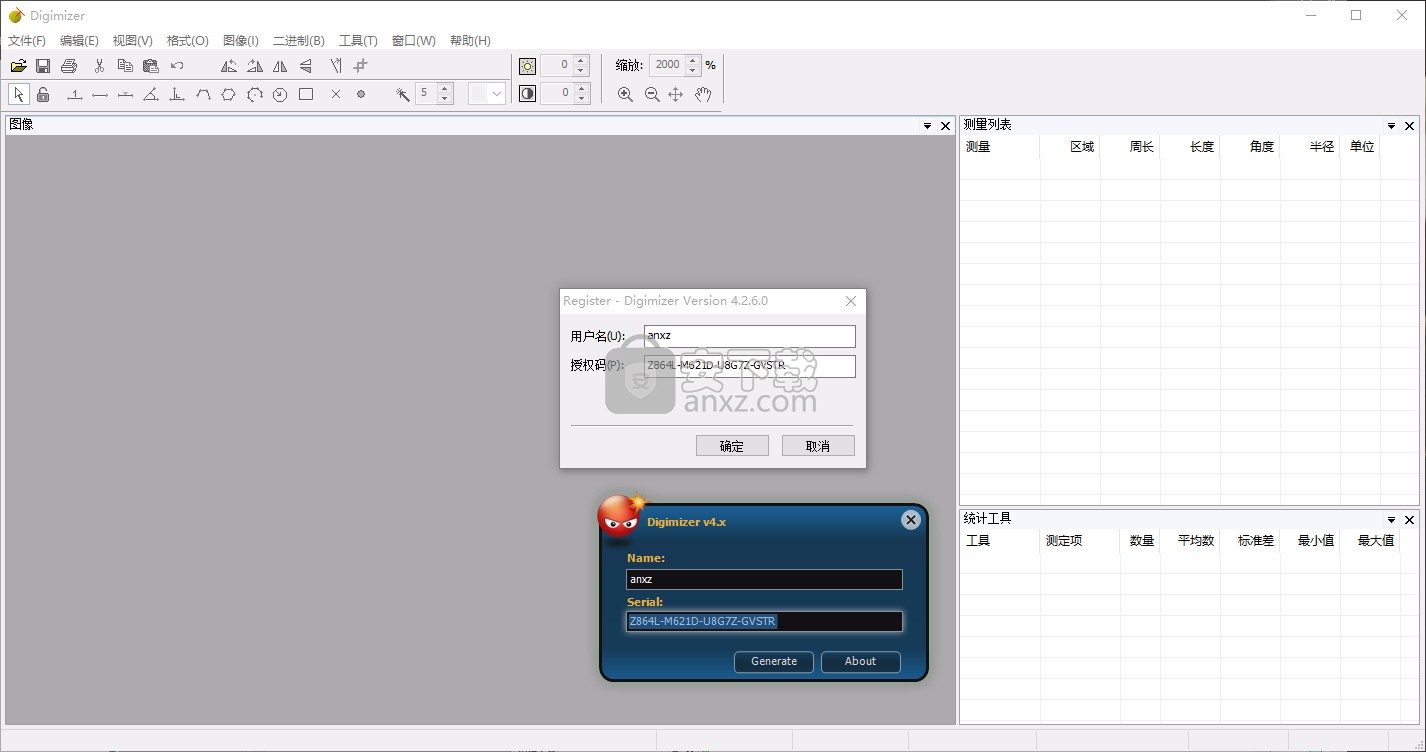The image size is (1426, 752).
Task: Select the magic wand tool
Action: point(402,94)
